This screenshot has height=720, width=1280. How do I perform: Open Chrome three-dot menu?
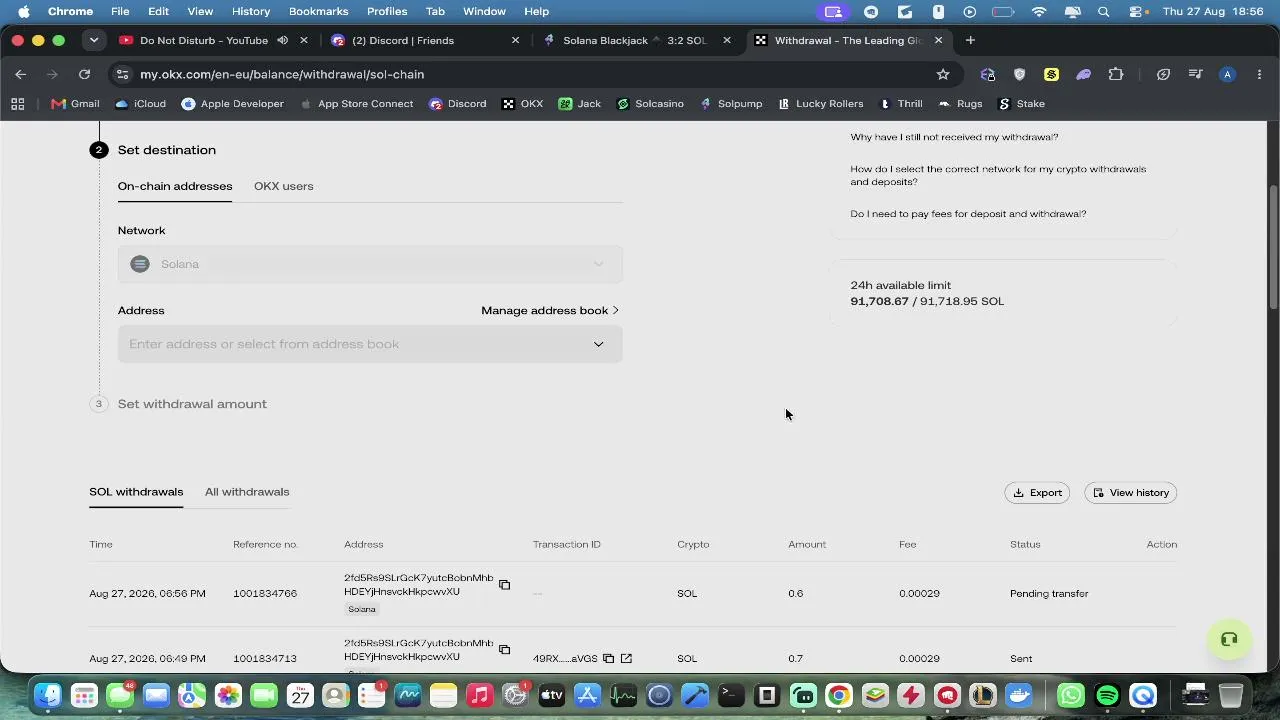tap(1257, 74)
